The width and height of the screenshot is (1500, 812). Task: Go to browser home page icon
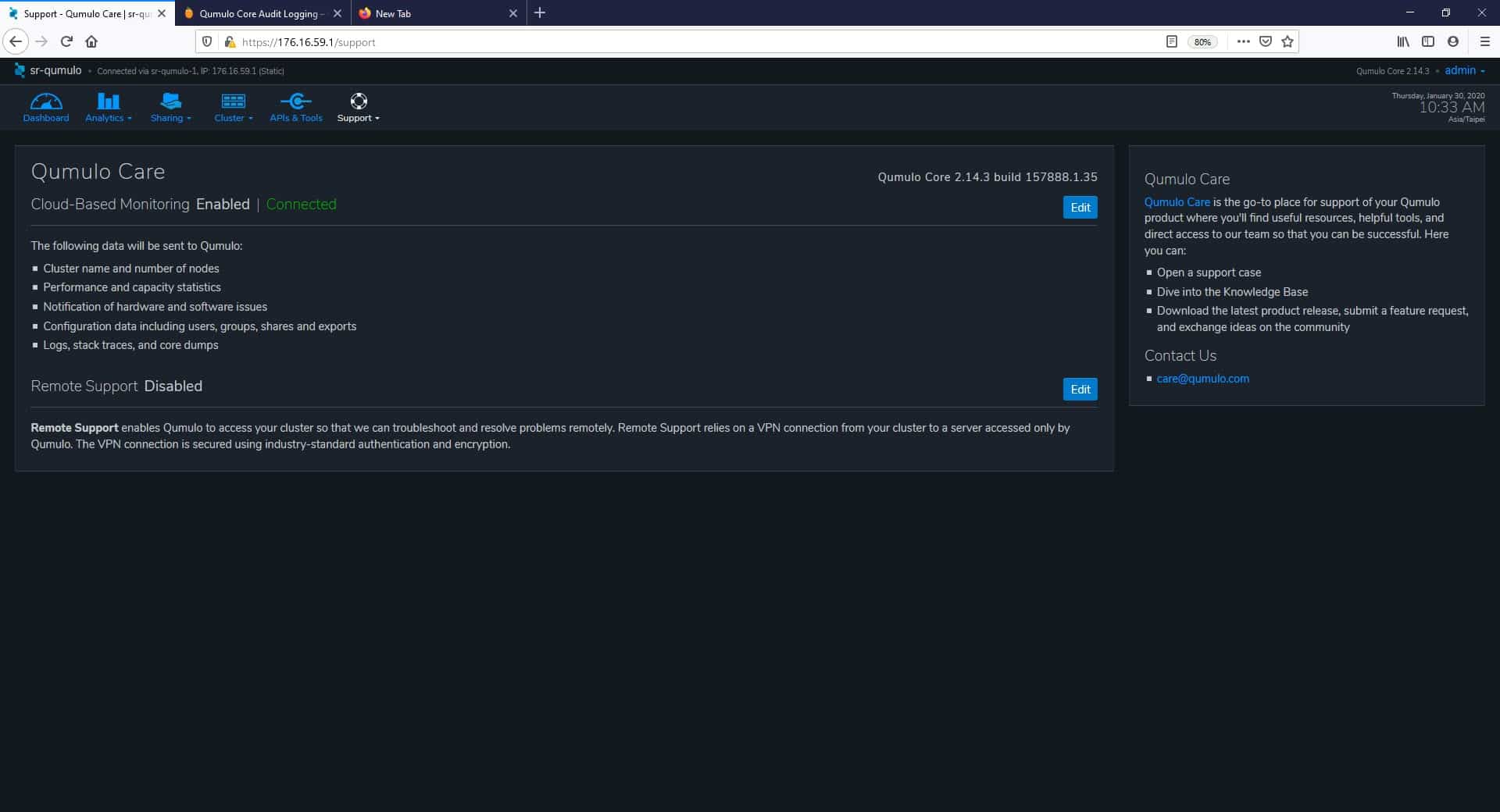coord(91,41)
